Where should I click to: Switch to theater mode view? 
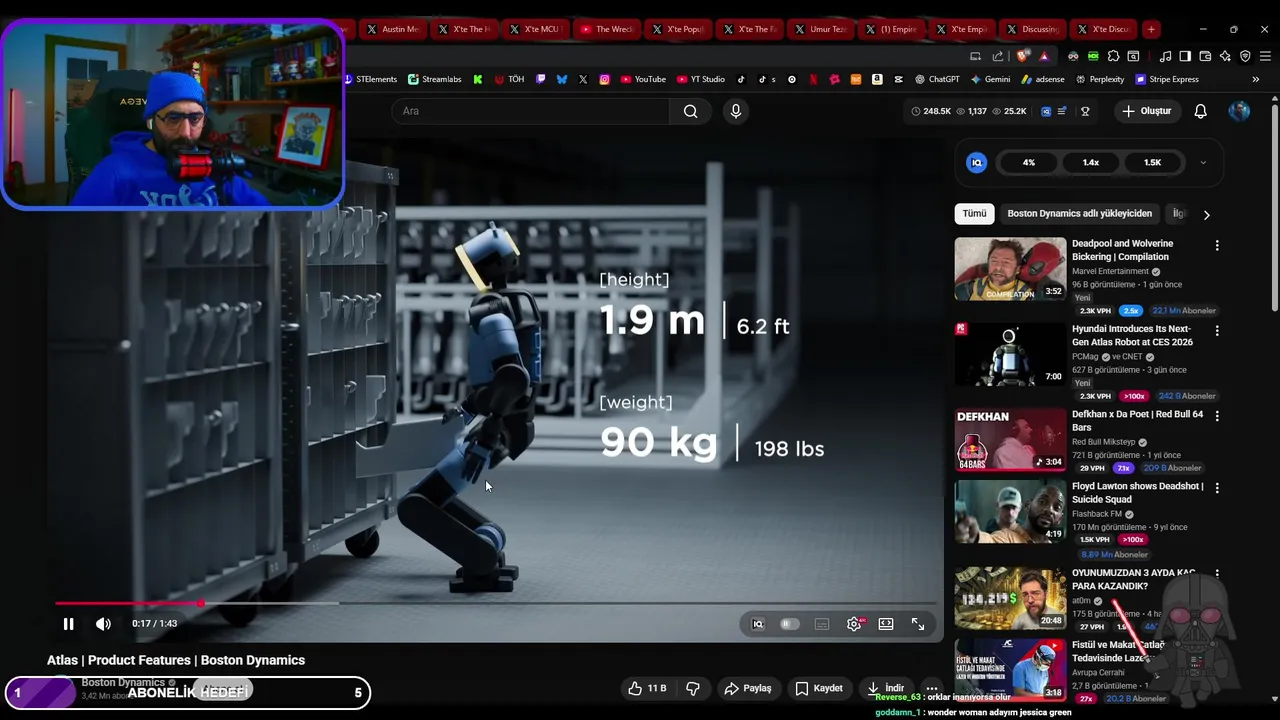tap(886, 624)
